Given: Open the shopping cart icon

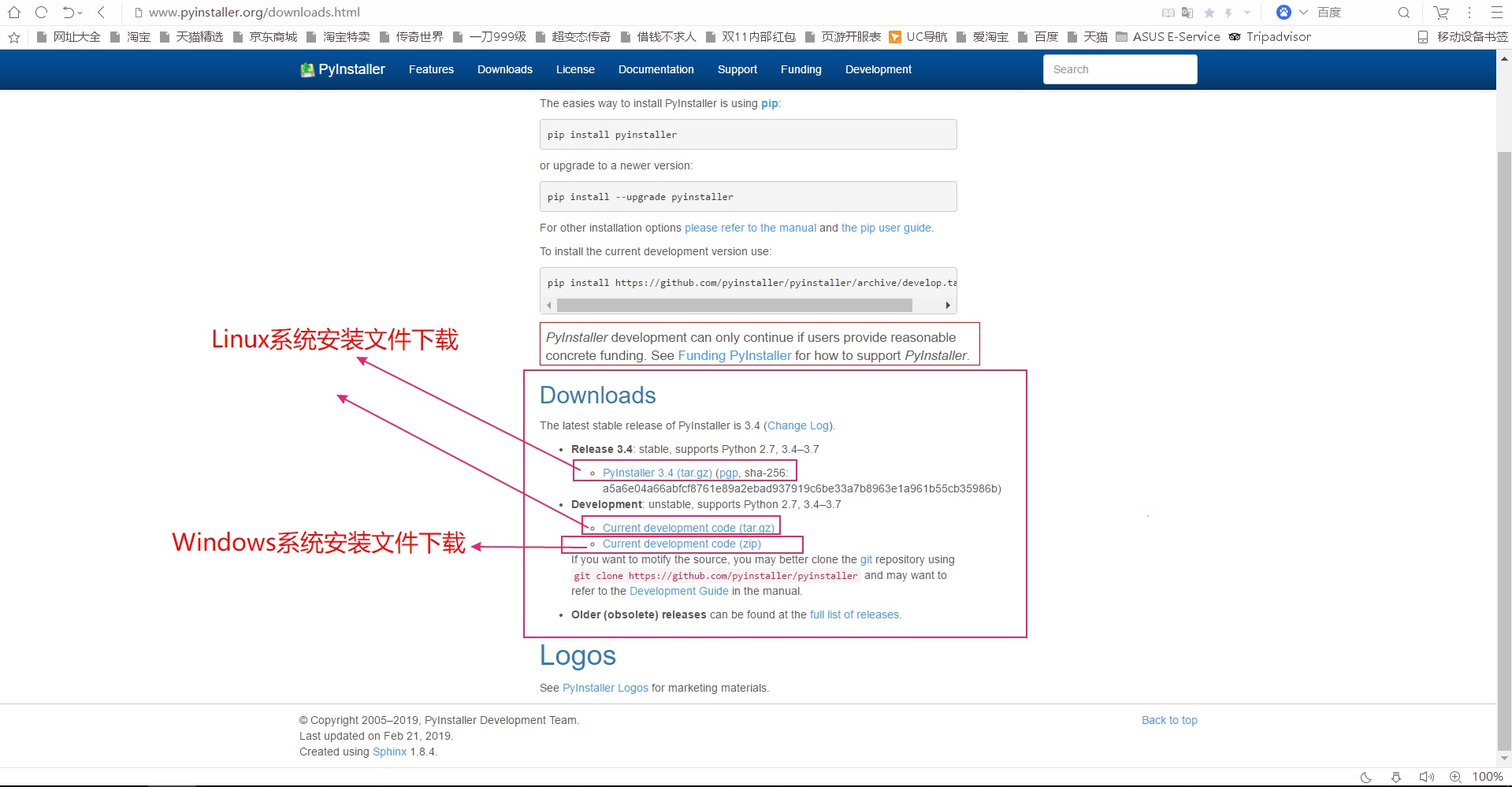Looking at the screenshot, I should [1441, 13].
